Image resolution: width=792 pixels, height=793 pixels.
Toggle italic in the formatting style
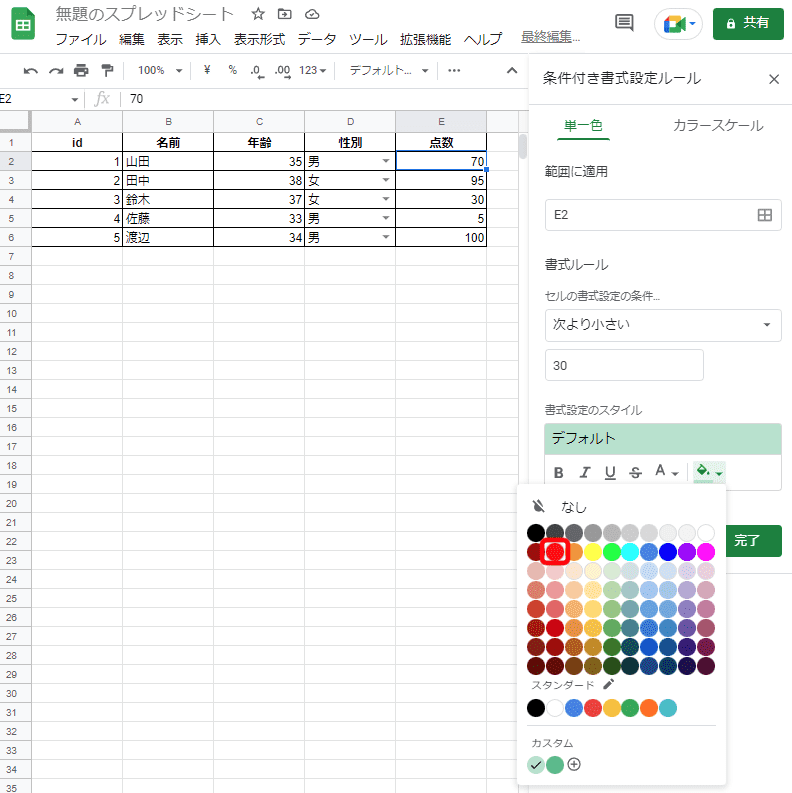click(584, 472)
